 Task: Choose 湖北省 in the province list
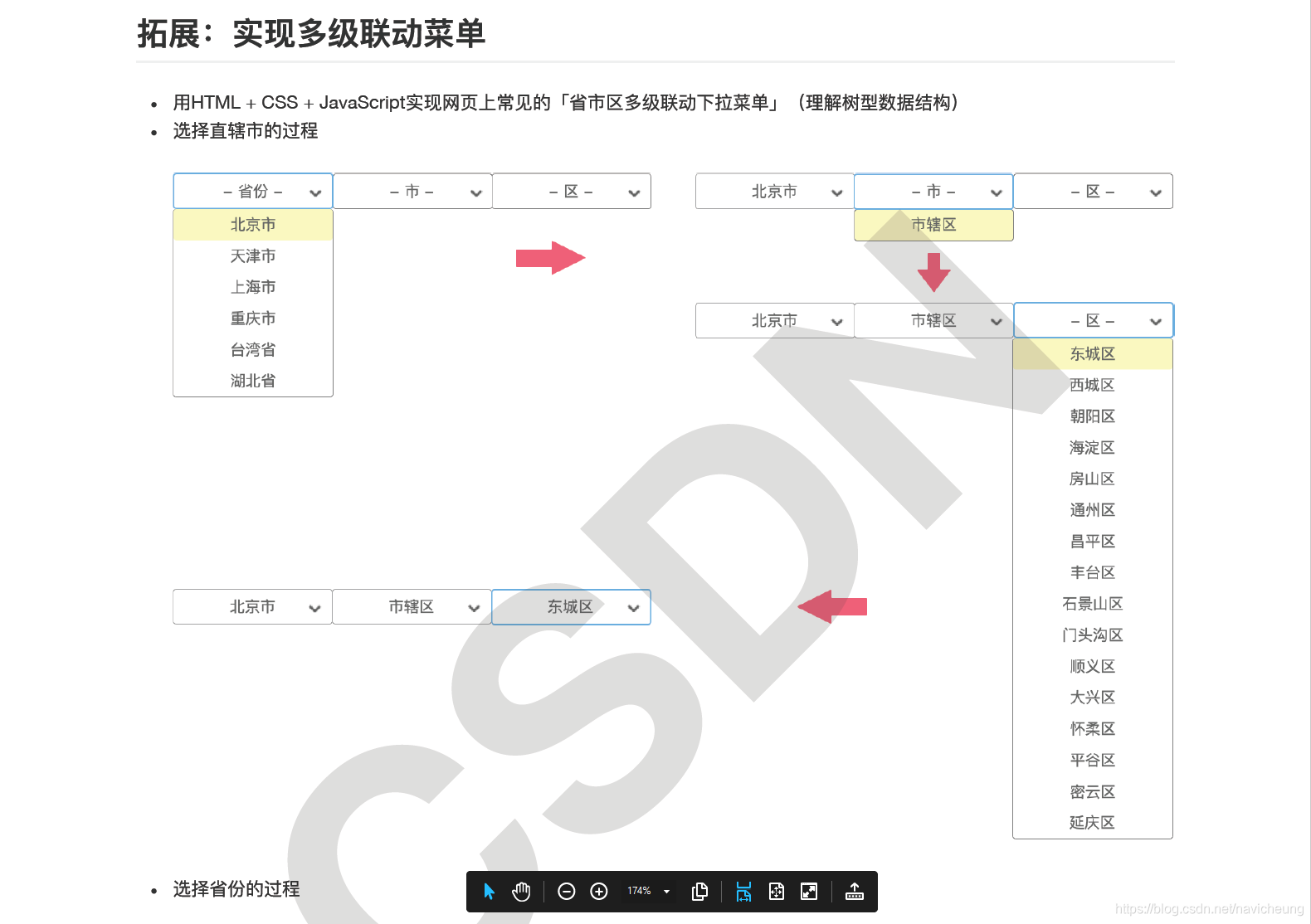(x=253, y=381)
